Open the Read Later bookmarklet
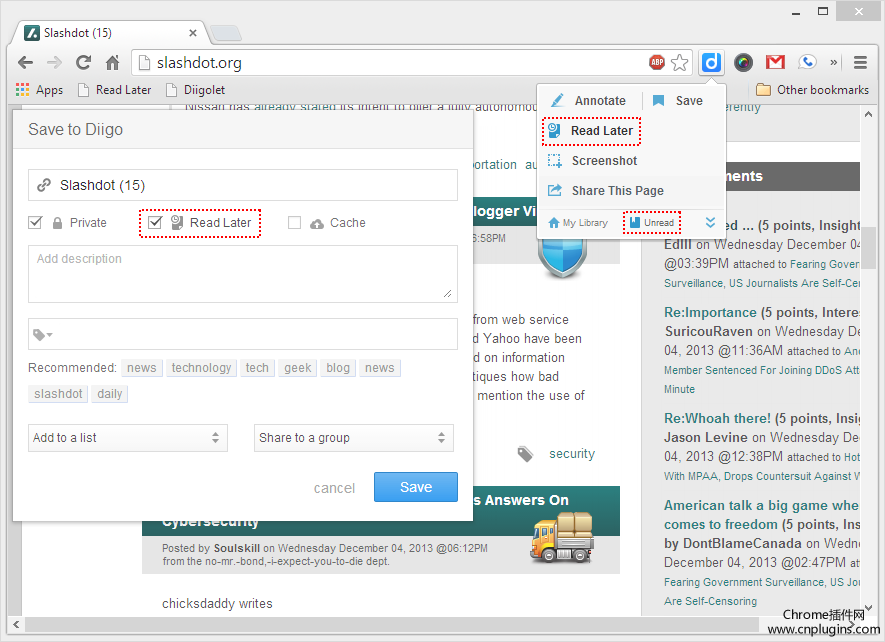885x642 pixels. 115,90
